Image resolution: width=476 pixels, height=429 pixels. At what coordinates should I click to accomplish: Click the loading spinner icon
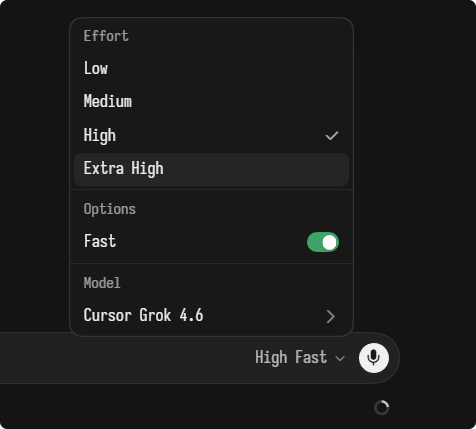381,407
